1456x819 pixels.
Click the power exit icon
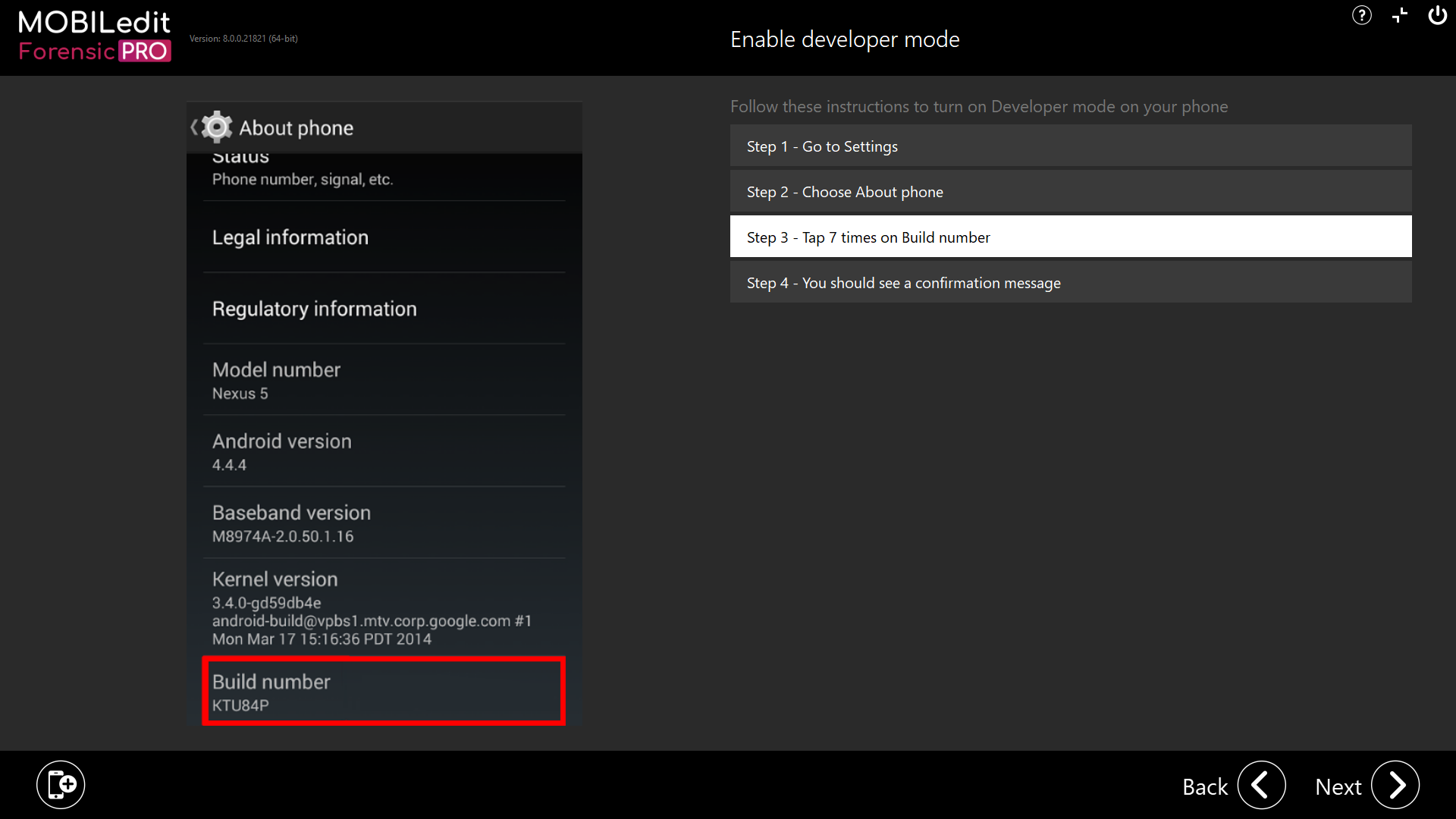coord(1437,15)
